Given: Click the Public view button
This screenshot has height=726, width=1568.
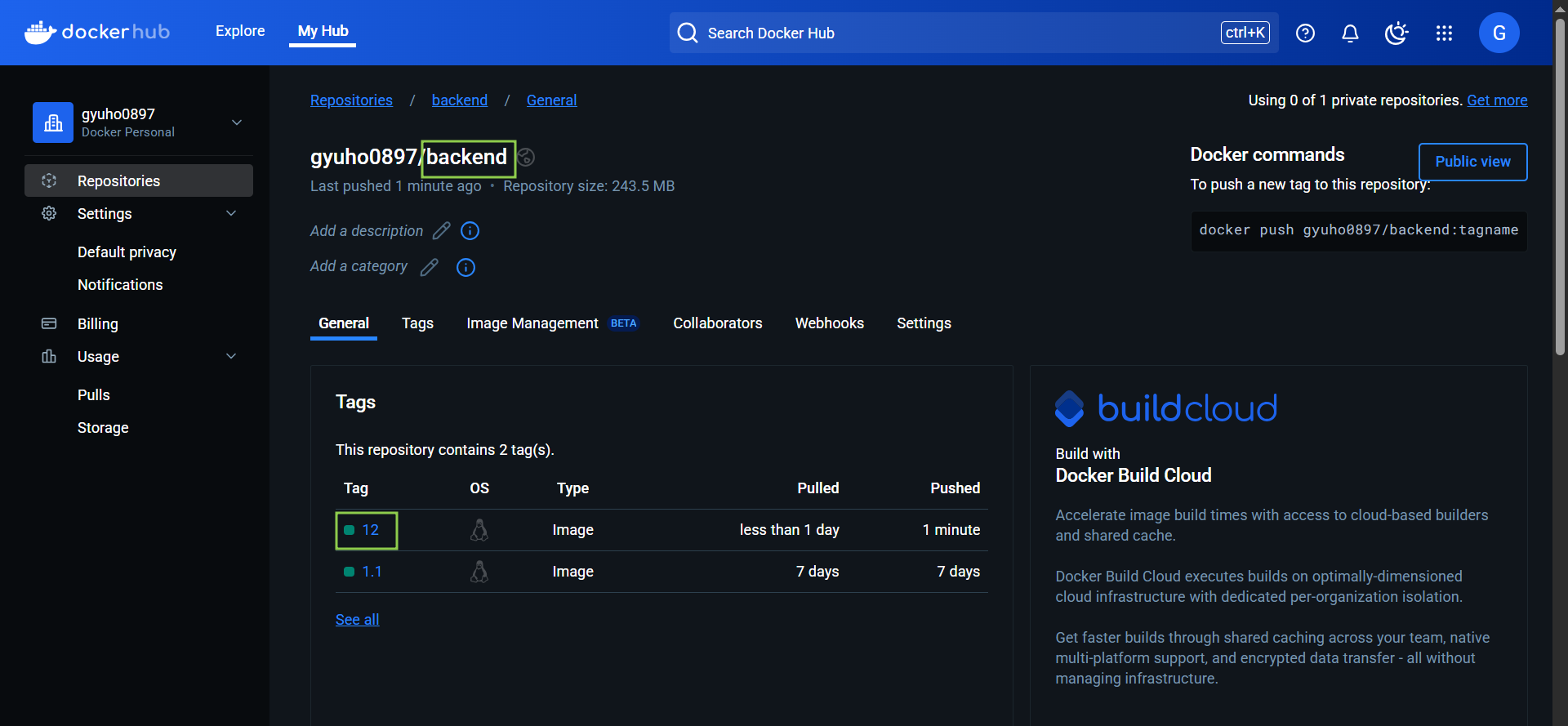Looking at the screenshot, I should pos(1472,162).
